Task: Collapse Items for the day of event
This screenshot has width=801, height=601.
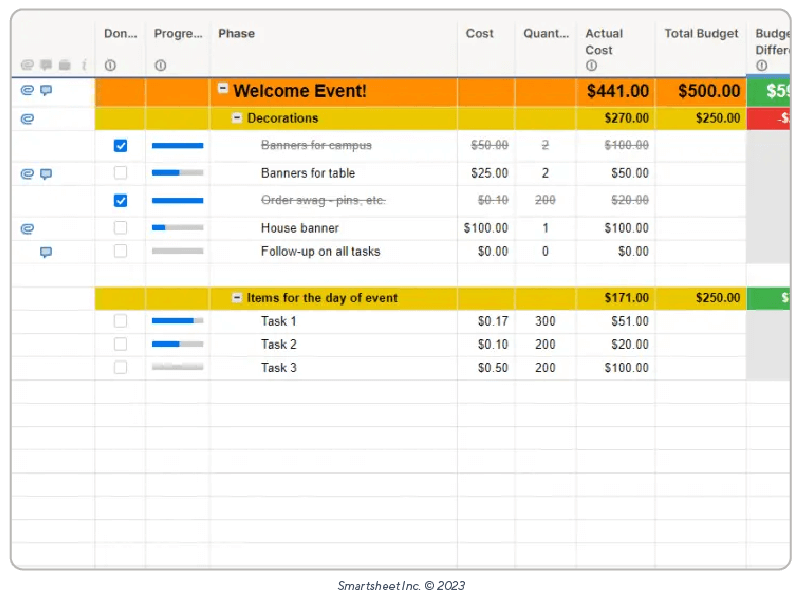Action: point(237,298)
